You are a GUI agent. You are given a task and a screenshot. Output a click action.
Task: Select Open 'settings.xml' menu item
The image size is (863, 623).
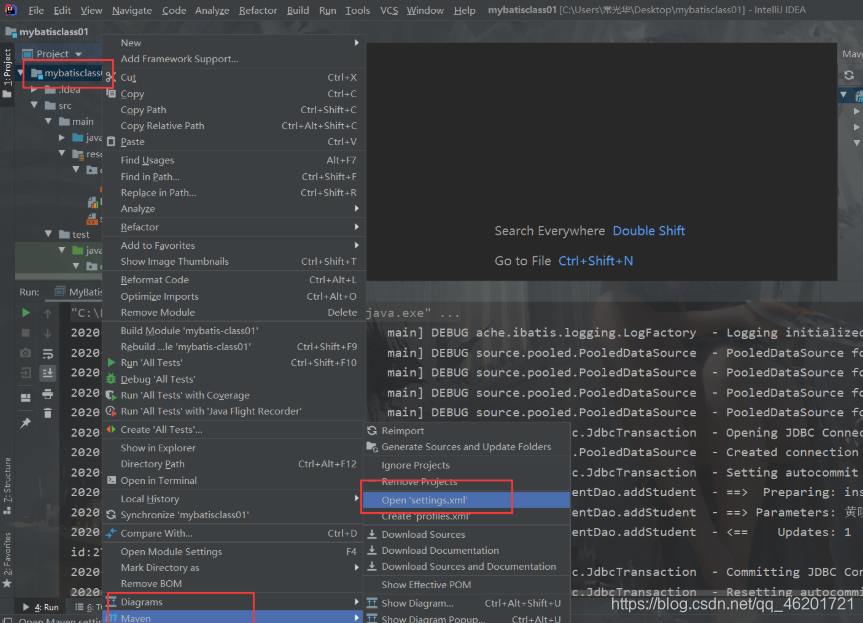466,500
